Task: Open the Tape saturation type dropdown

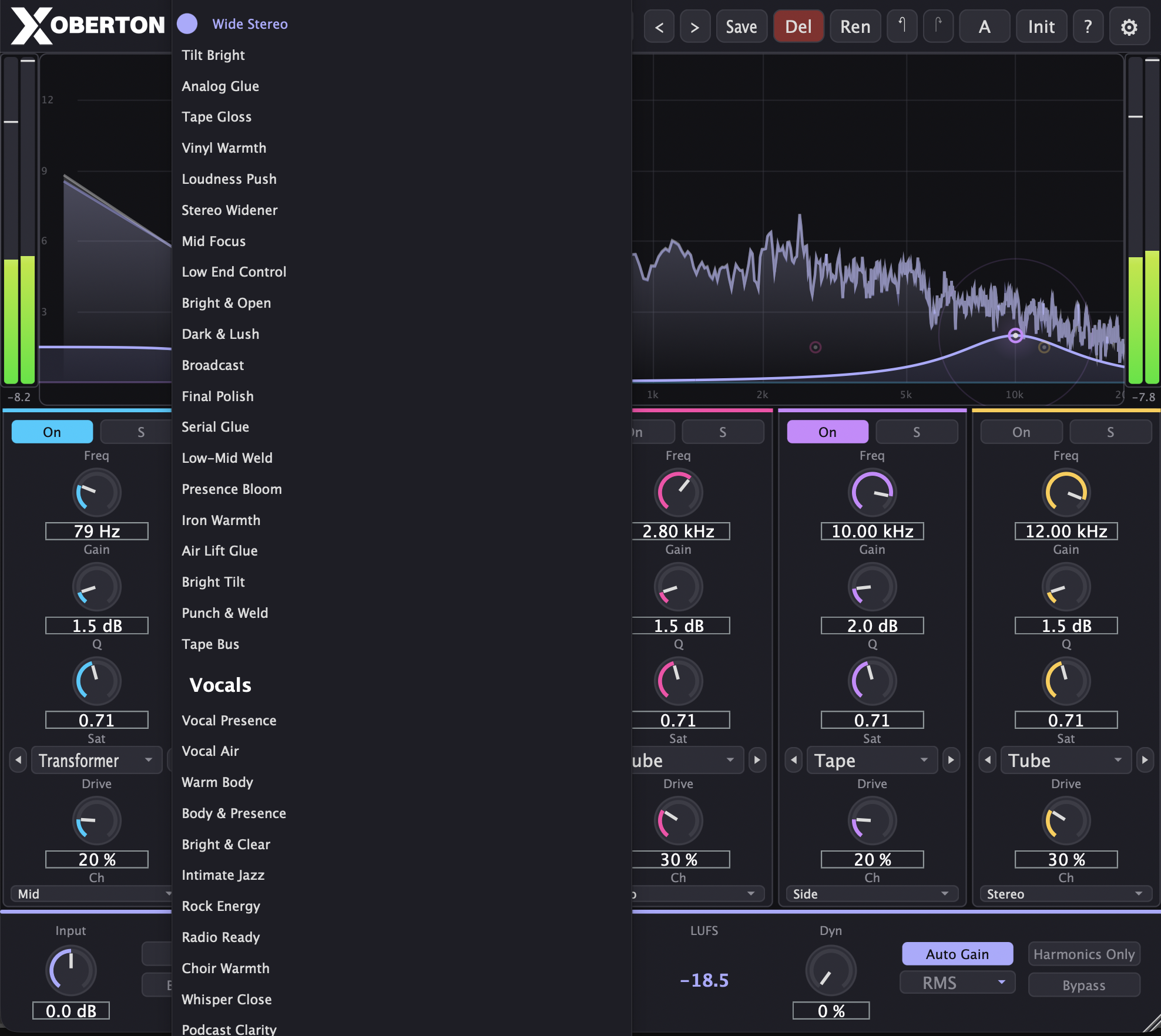Action: (x=873, y=760)
